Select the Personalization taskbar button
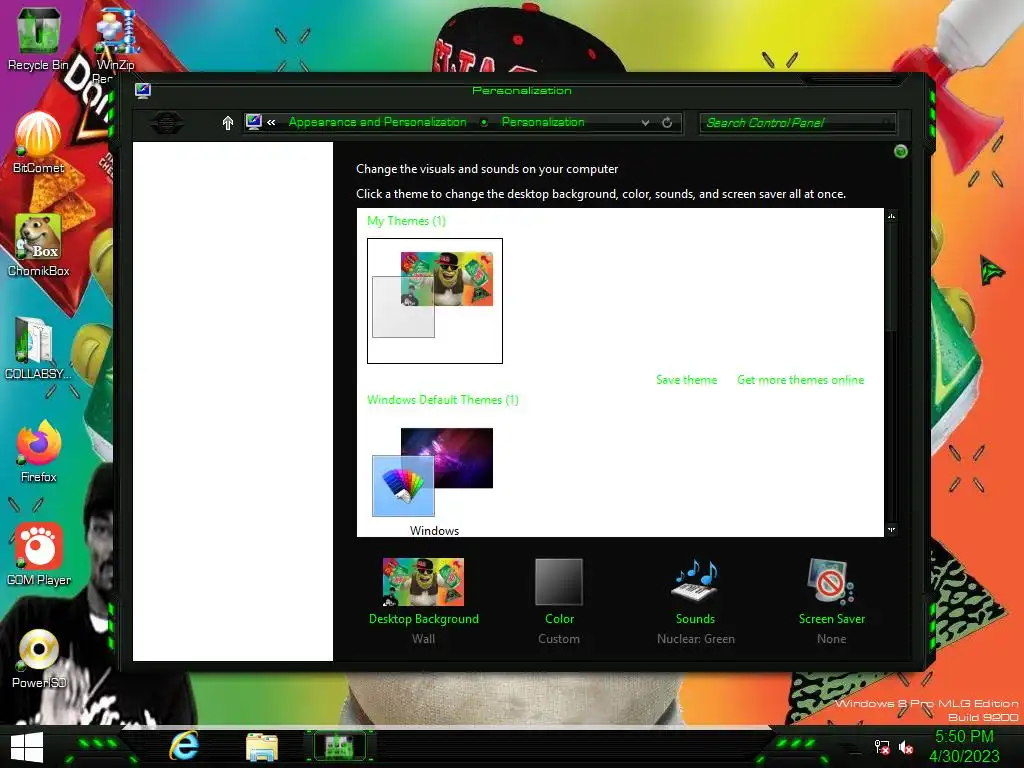 pyautogui.click(x=339, y=746)
